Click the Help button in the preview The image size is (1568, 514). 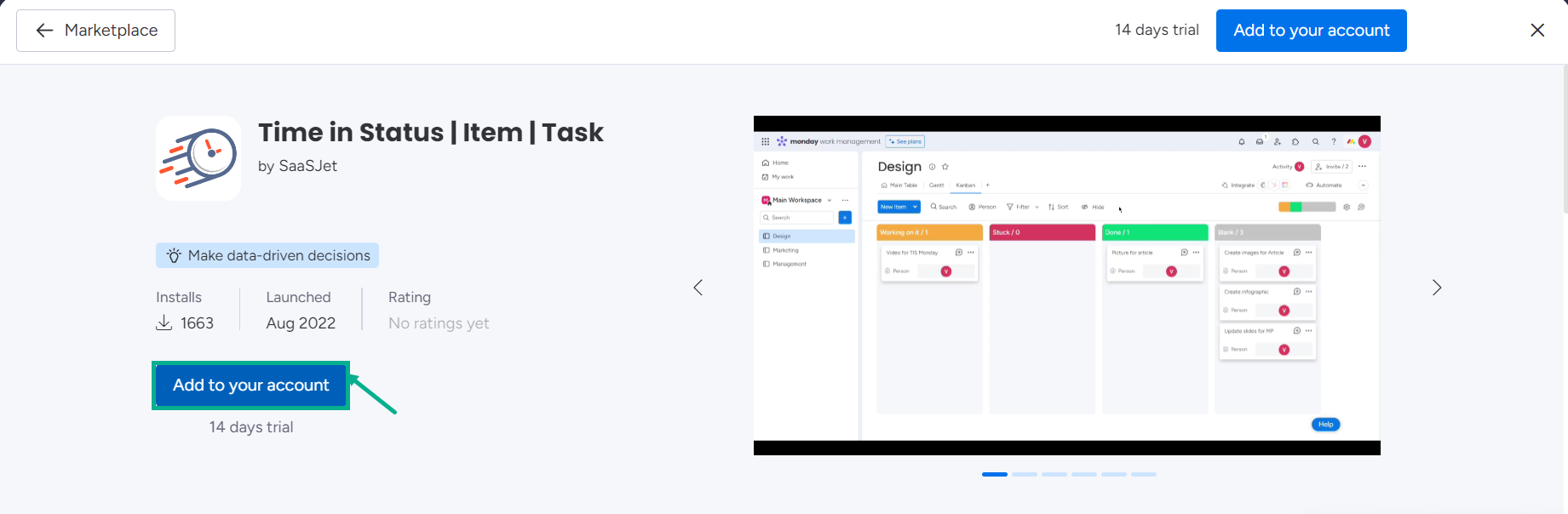tap(1325, 424)
